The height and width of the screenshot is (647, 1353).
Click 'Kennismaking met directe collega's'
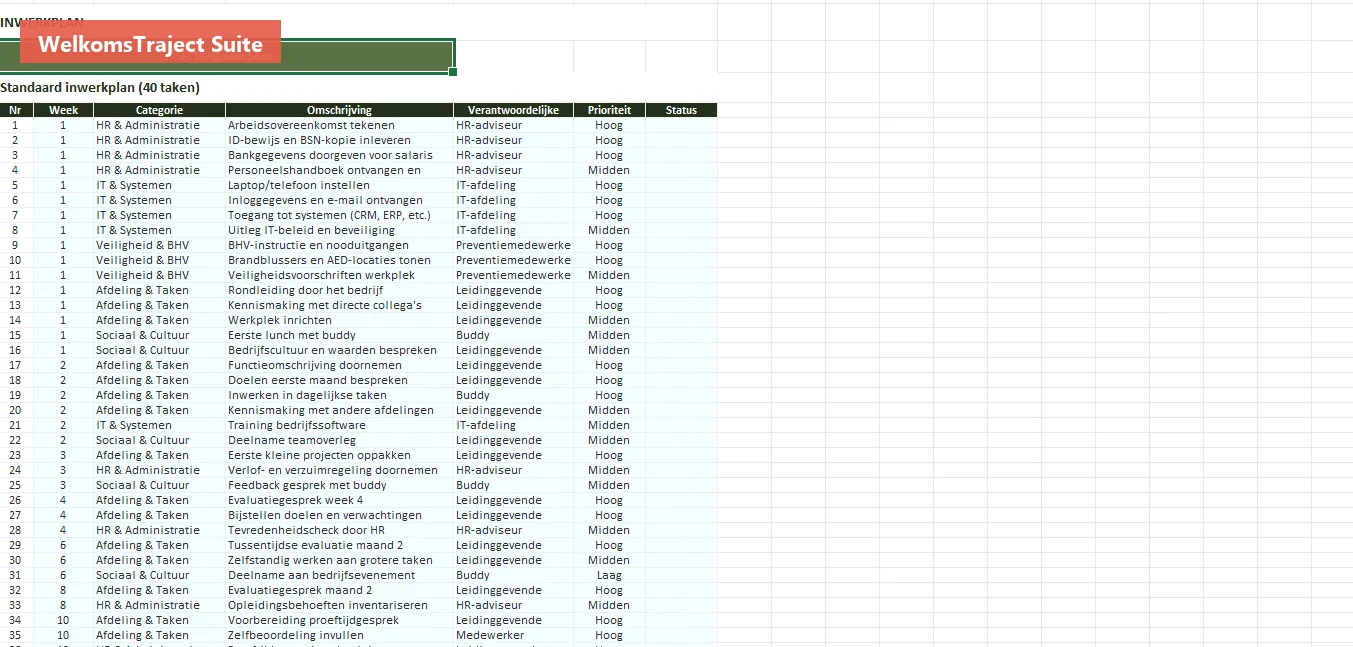coord(340,305)
